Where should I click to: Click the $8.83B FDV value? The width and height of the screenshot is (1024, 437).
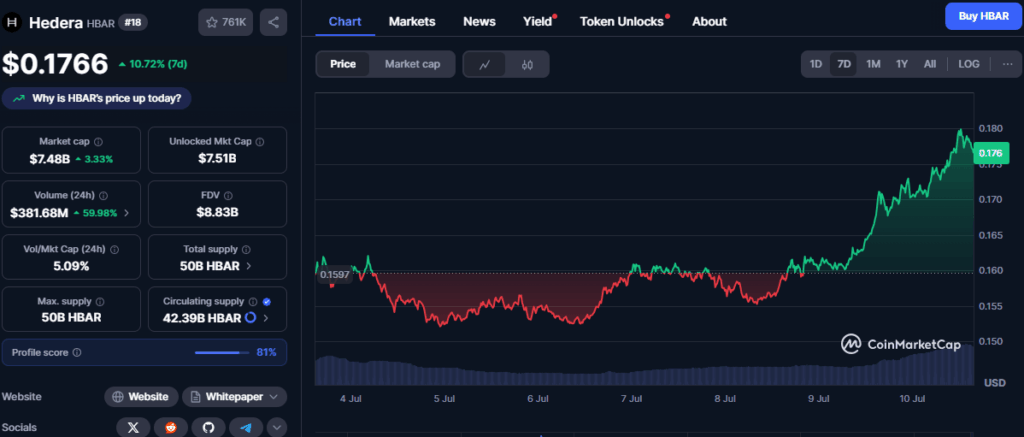217,212
